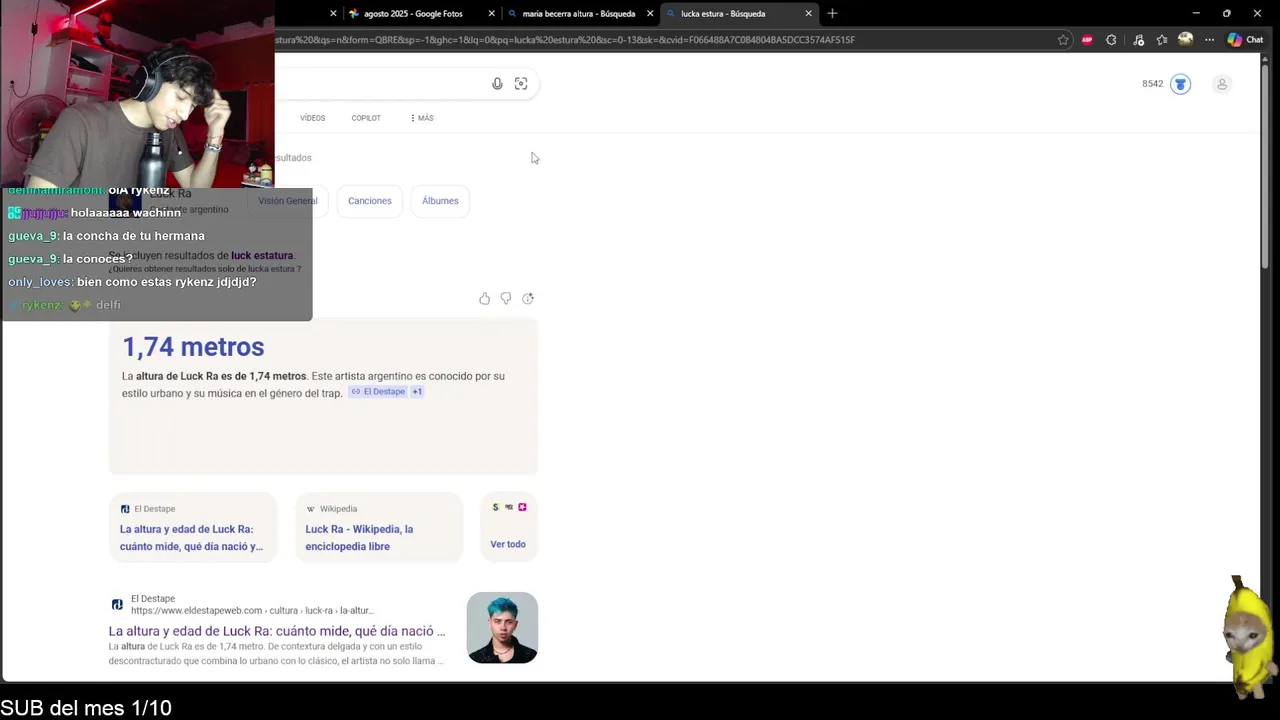Open the Bing account sign-in icon
The height and width of the screenshot is (720, 1280).
[1222, 84]
